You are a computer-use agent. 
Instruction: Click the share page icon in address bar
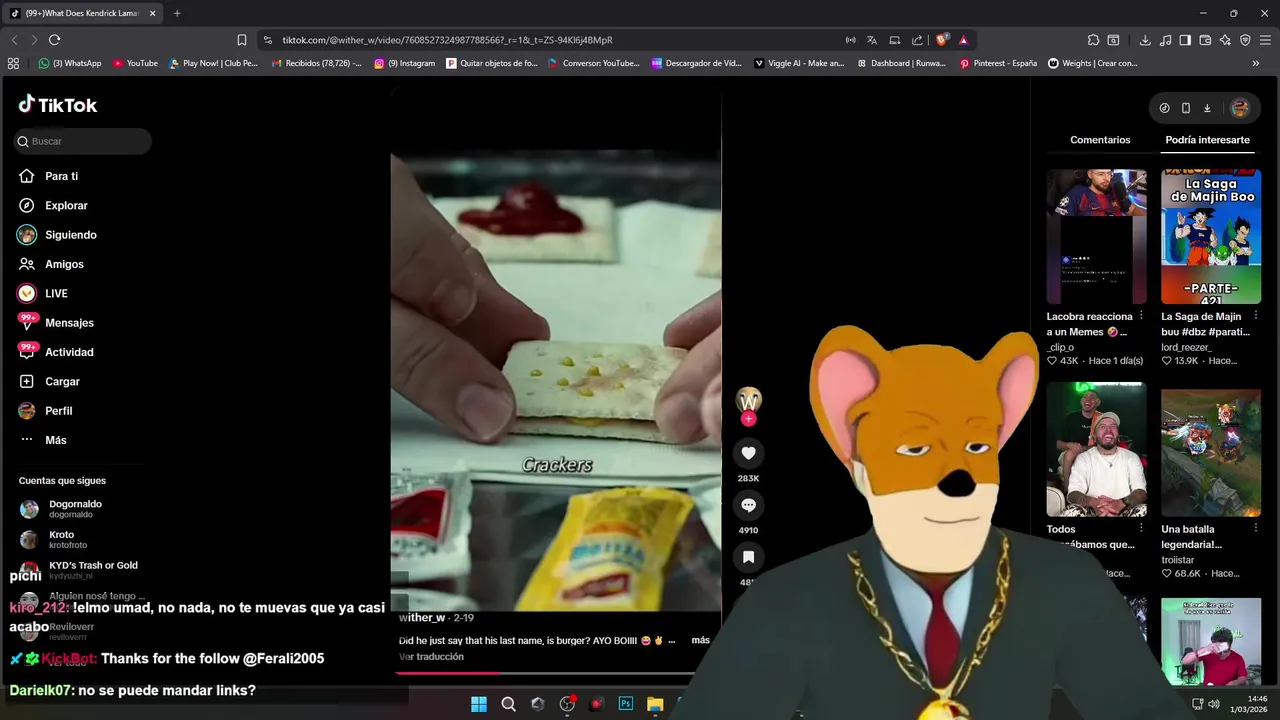point(917,40)
